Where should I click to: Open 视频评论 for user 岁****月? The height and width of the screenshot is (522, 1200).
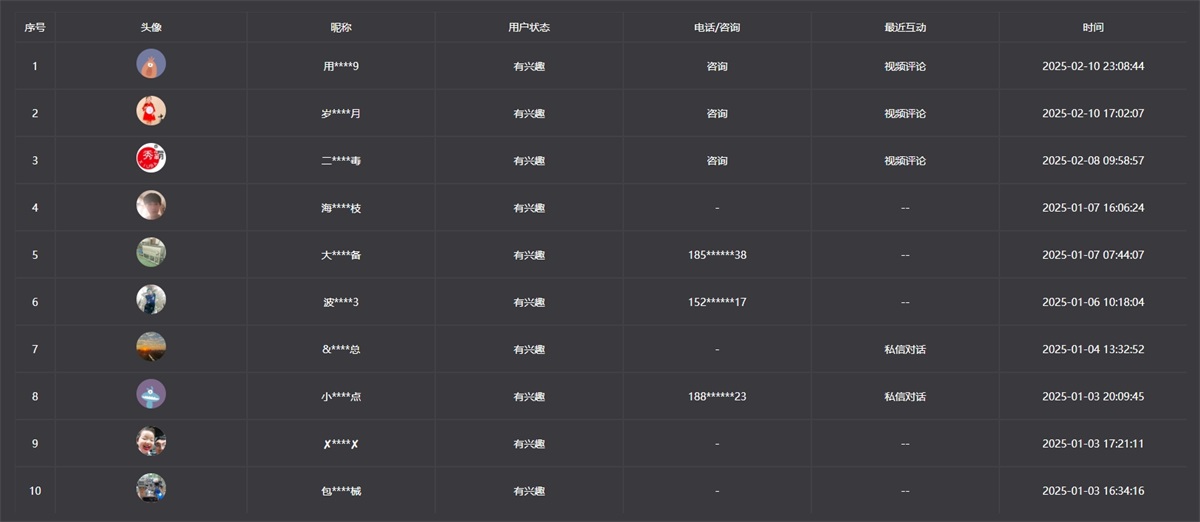(x=905, y=114)
